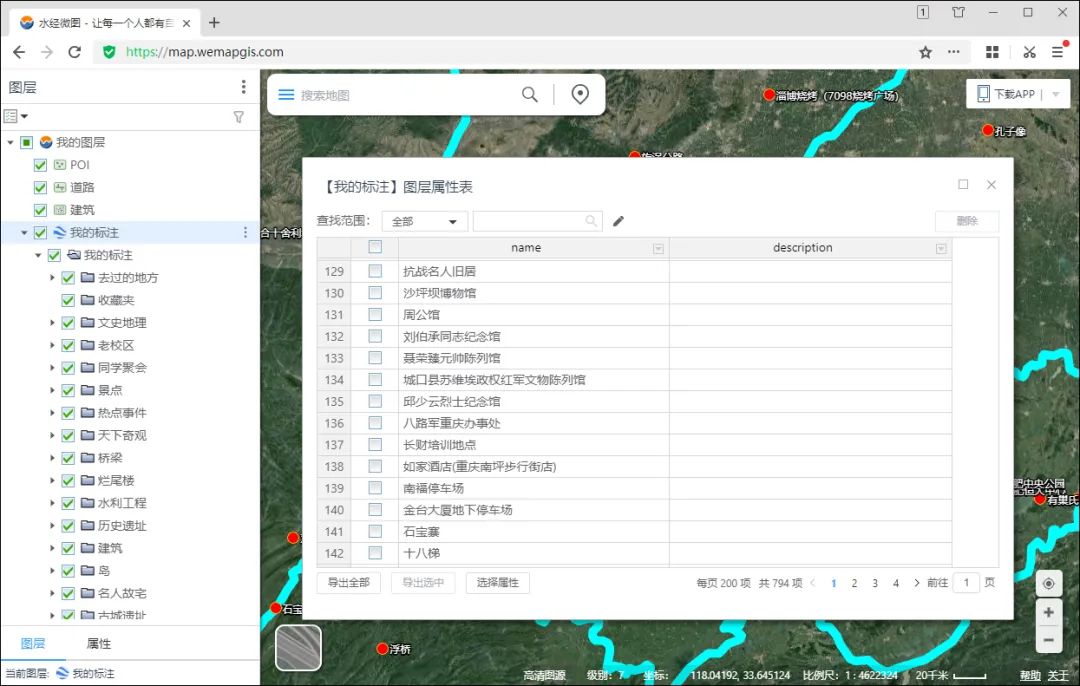
Task: Click the pencil edit icon in attribute table
Action: pos(617,220)
